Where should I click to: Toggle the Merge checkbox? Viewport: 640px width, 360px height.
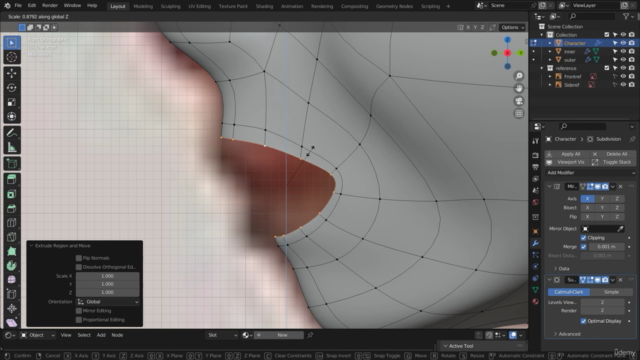[x=583, y=247]
